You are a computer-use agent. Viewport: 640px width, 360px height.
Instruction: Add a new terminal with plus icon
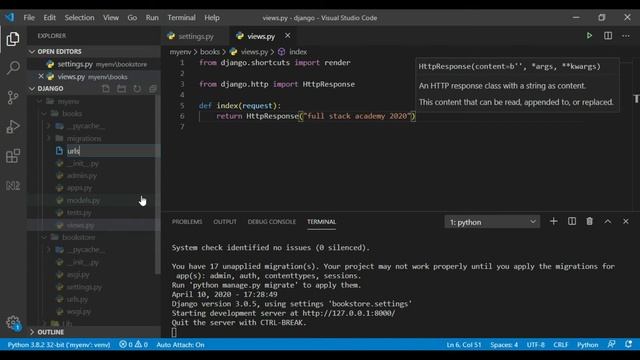pos(553,221)
